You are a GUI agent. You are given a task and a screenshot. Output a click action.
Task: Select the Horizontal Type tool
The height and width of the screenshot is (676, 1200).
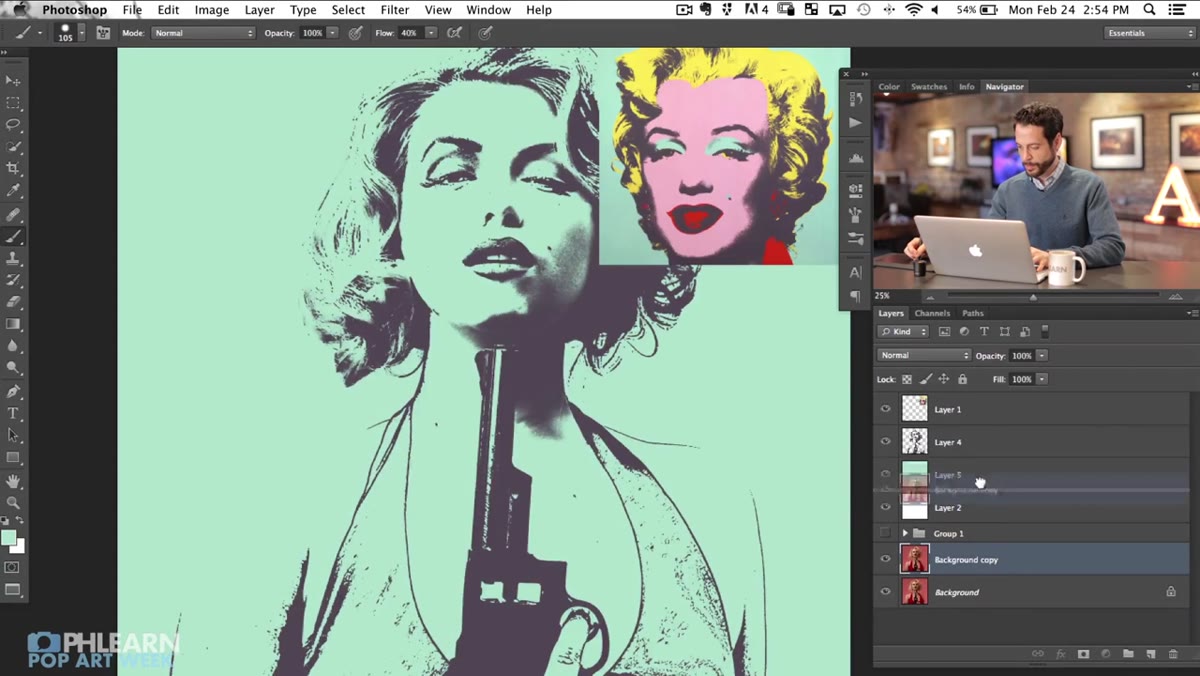tap(13, 414)
